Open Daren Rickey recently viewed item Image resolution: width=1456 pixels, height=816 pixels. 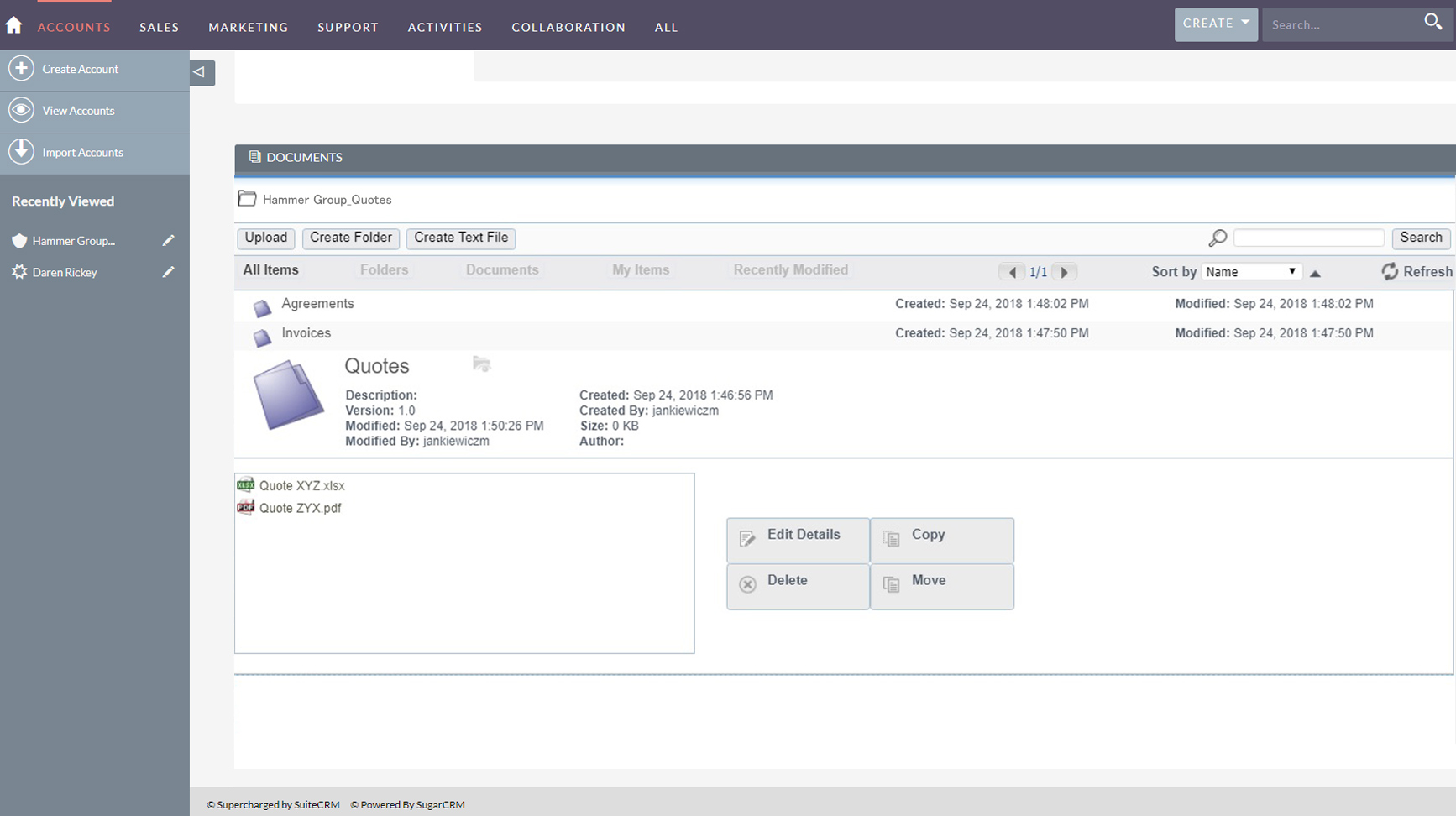[65, 272]
